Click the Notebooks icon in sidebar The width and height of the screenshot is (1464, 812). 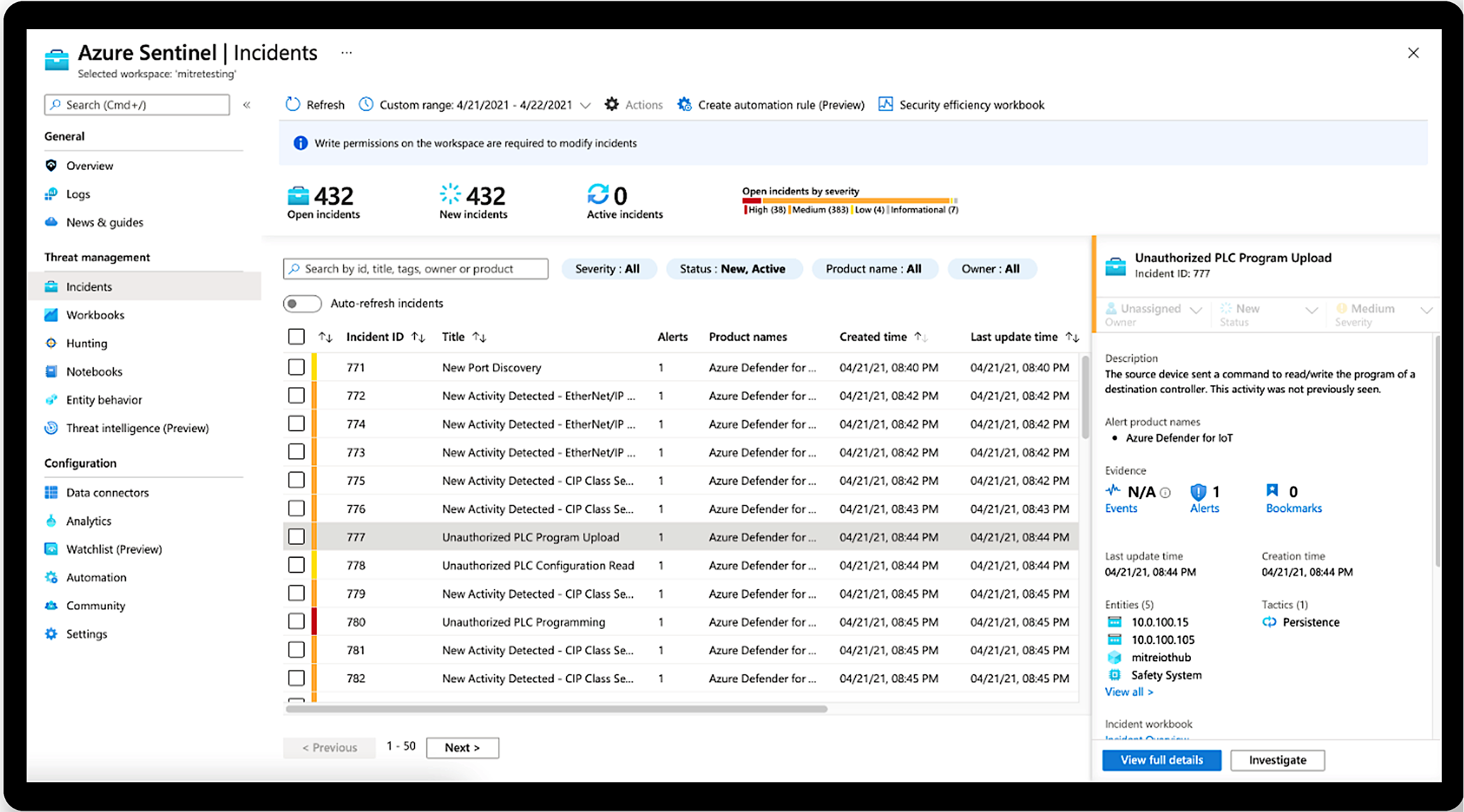[x=51, y=371]
